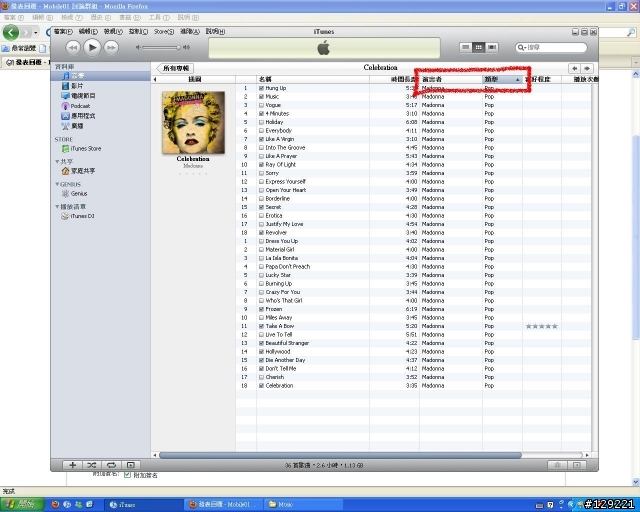The width and height of the screenshot is (640, 512).
Task: Show artwork viewer button at bottom
Action: (131, 465)
